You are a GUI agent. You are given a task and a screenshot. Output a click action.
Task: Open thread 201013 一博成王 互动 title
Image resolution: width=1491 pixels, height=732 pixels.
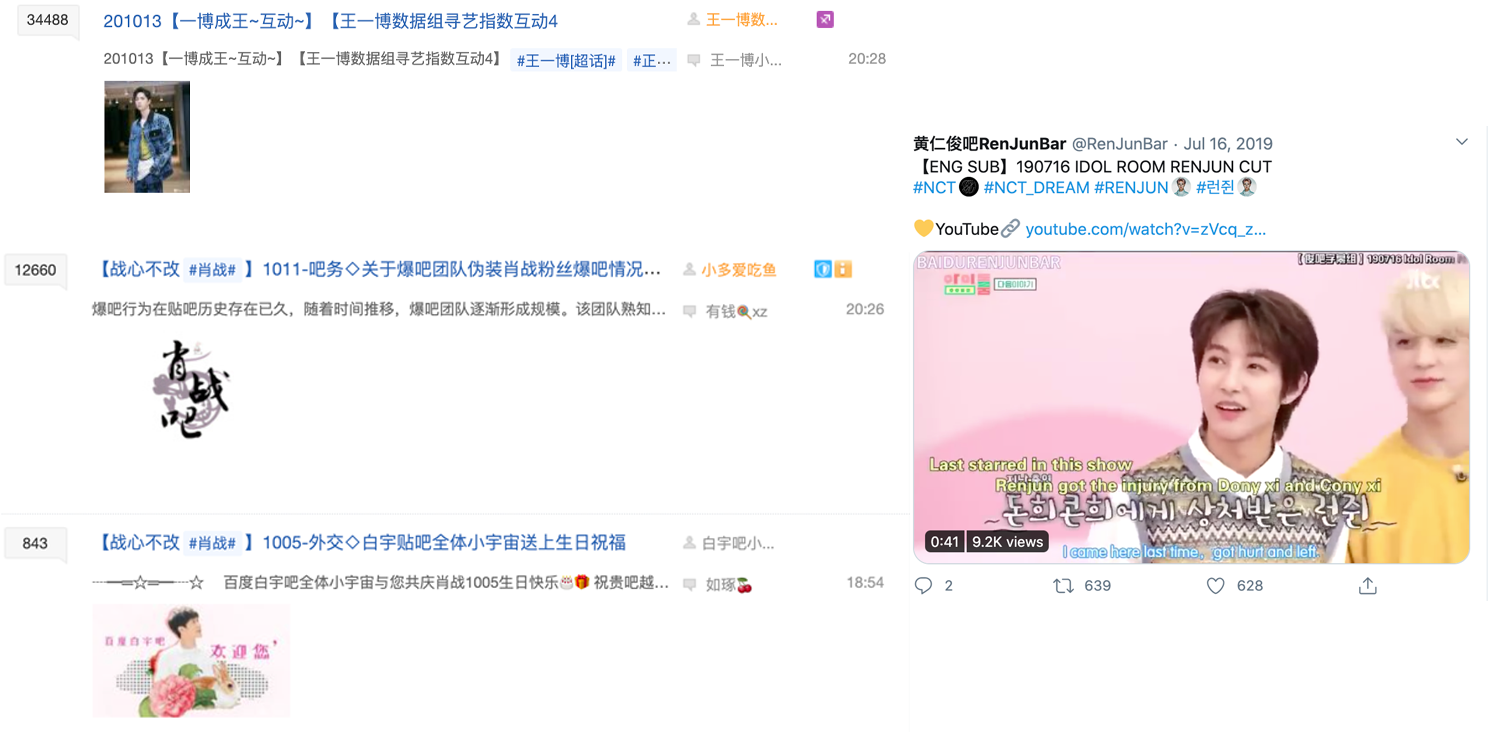(x=330, y=21)
